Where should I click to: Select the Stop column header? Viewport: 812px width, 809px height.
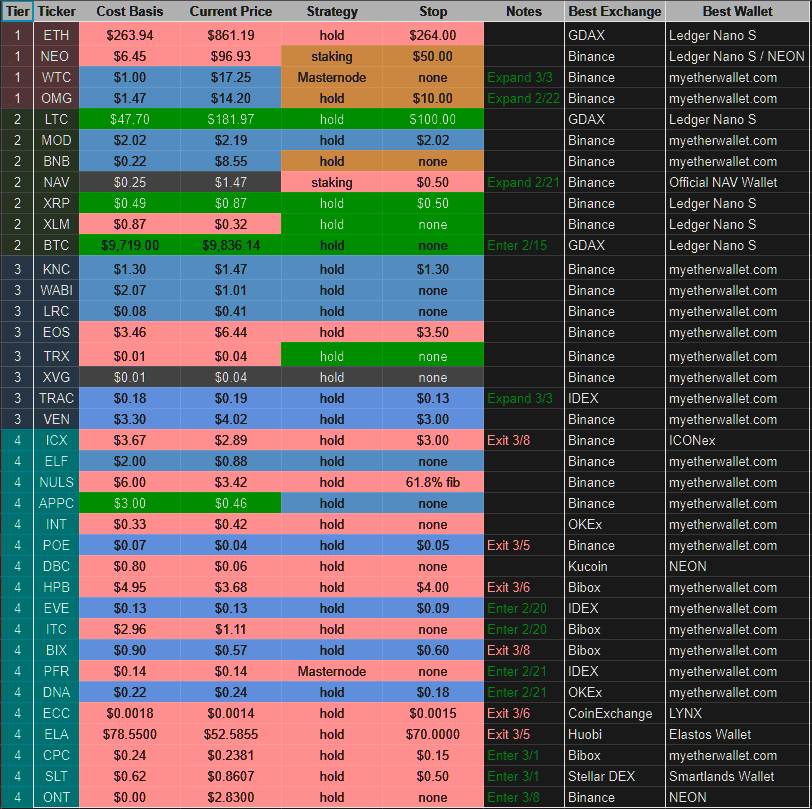[433, 11]
